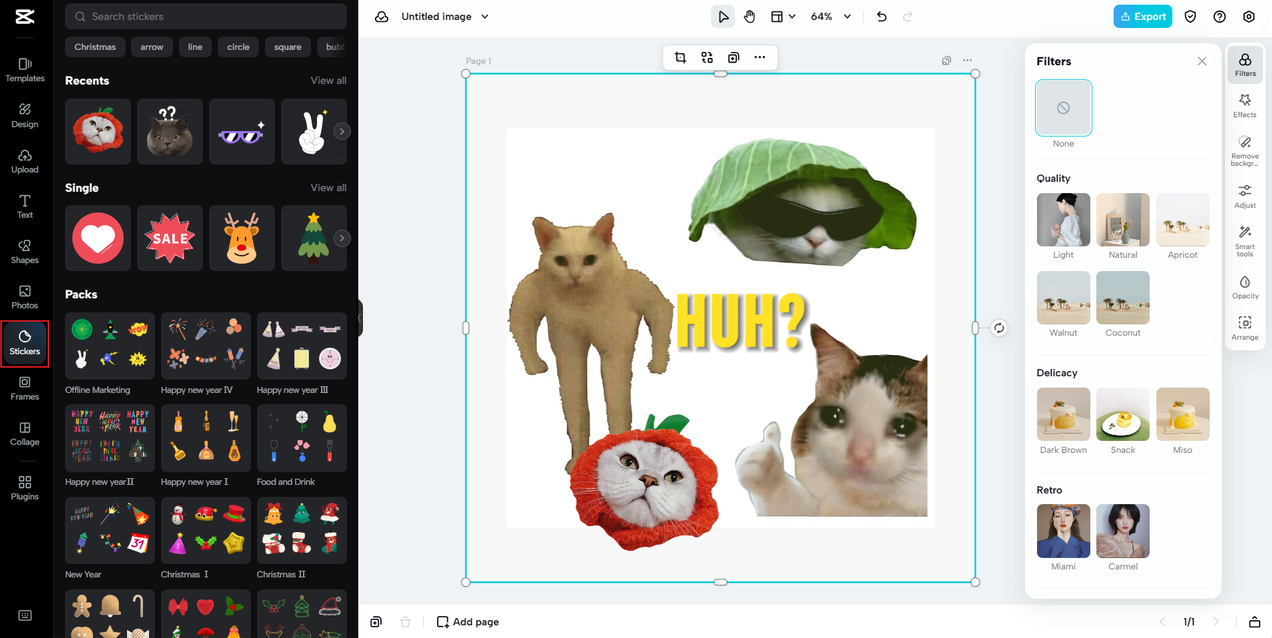Click View all next to Single
Screen dimensions: 1272x638
click(x=328, y=187)
